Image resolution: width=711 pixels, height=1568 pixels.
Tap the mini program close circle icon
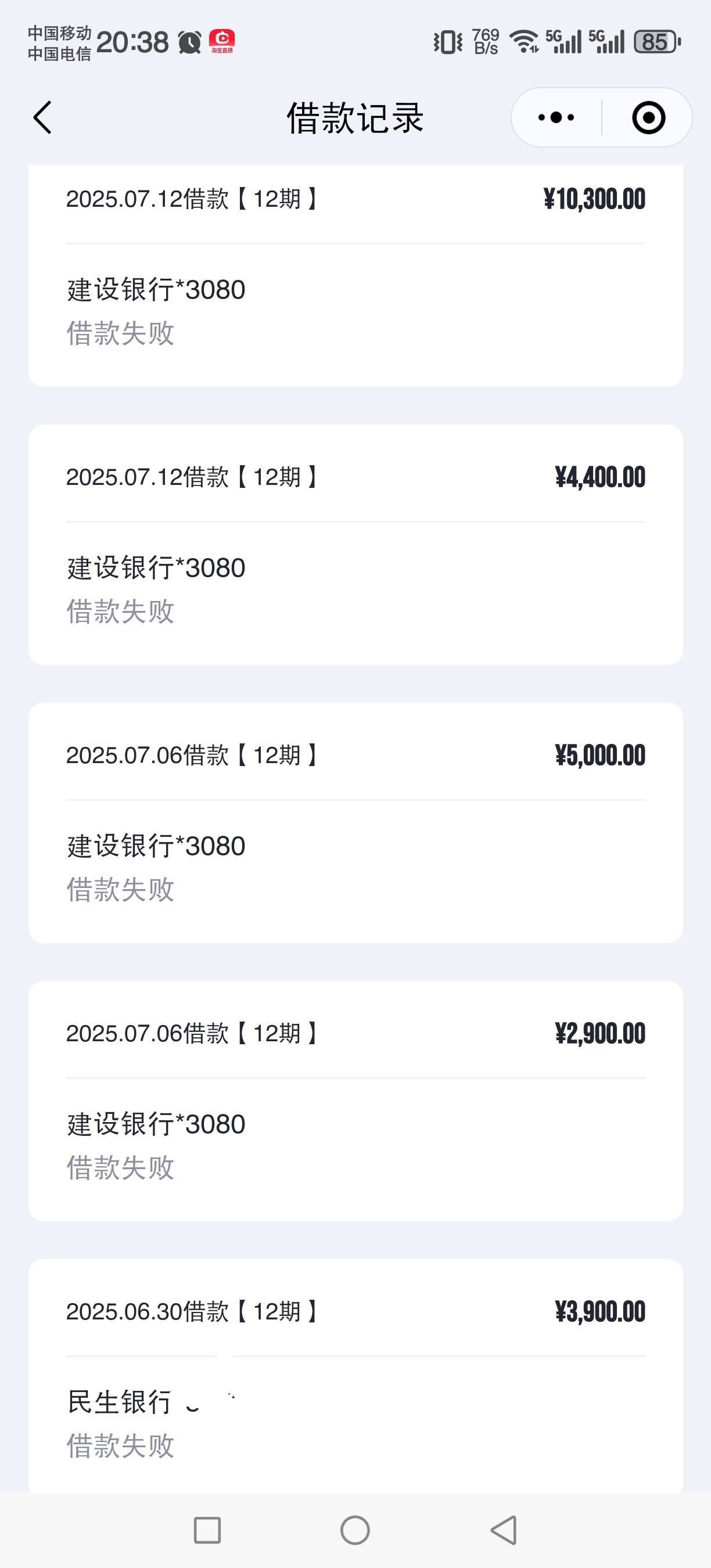pyautogui.click(x=648, y=117)
